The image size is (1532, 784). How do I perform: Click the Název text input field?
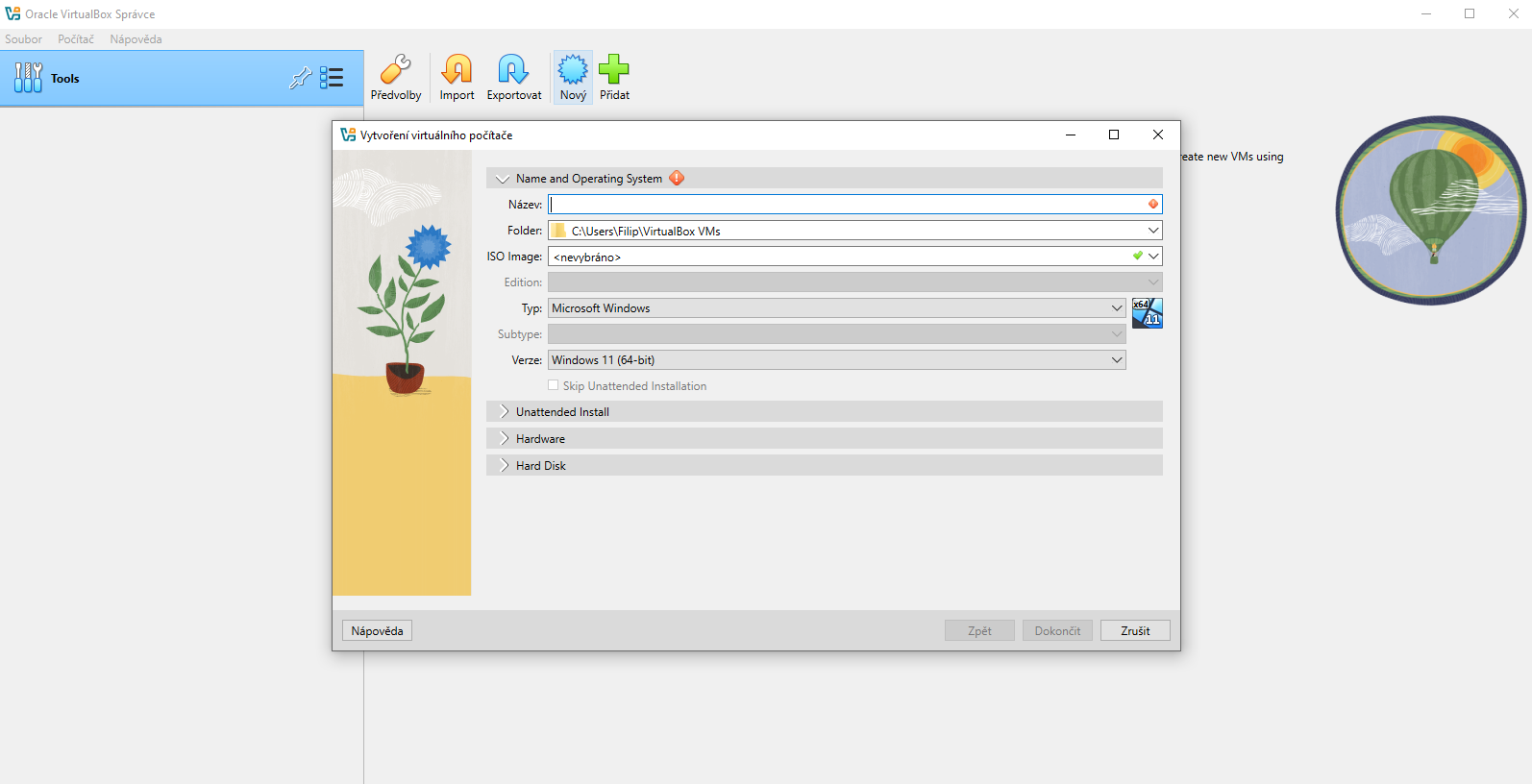pyautogui.click(x=846, y=205)
